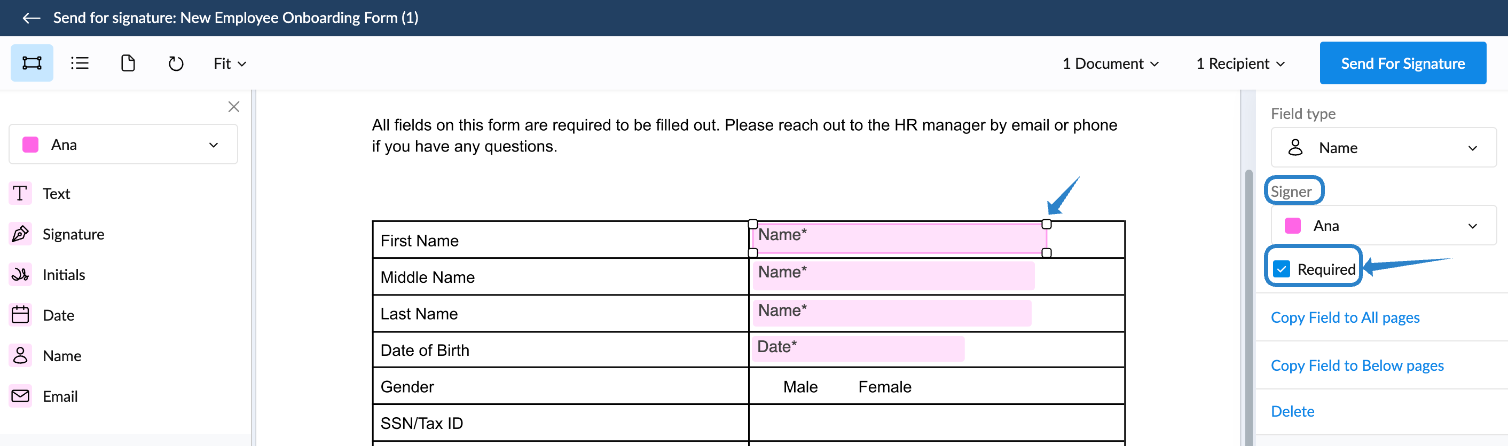
Task: Select the Initials field tool
Action: (49, 275)
